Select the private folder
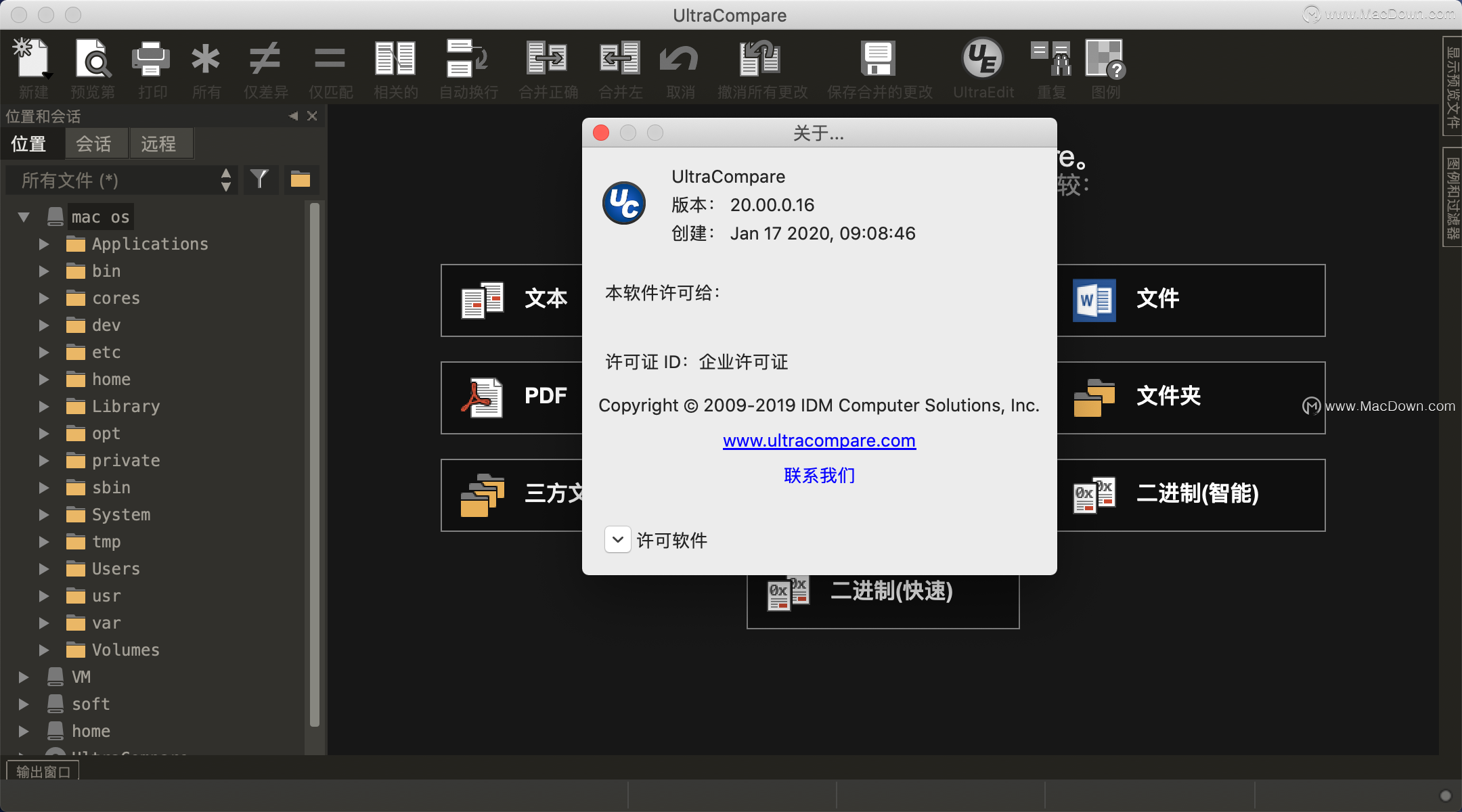This screenshot has height=812, width=1462. tap(126, 461)
